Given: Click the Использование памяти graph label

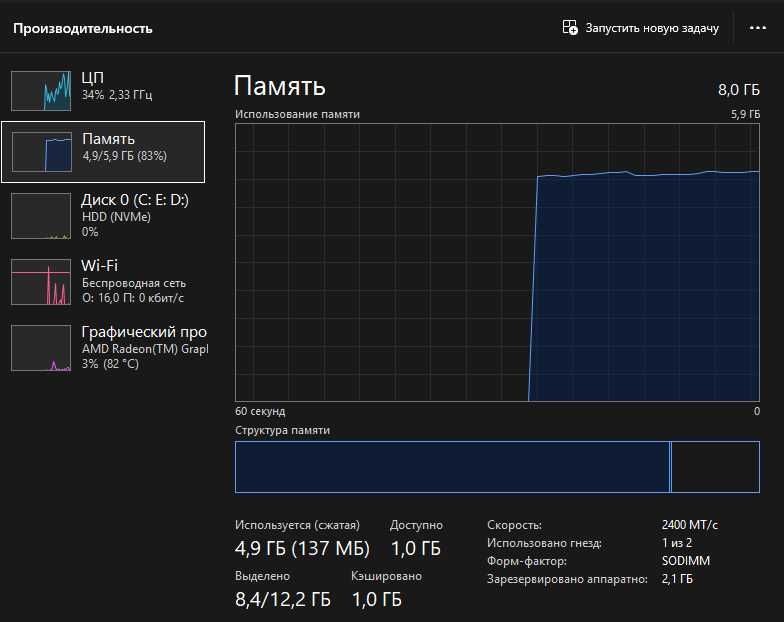Looking at the screenshot, I should click(x=298, y=114).
